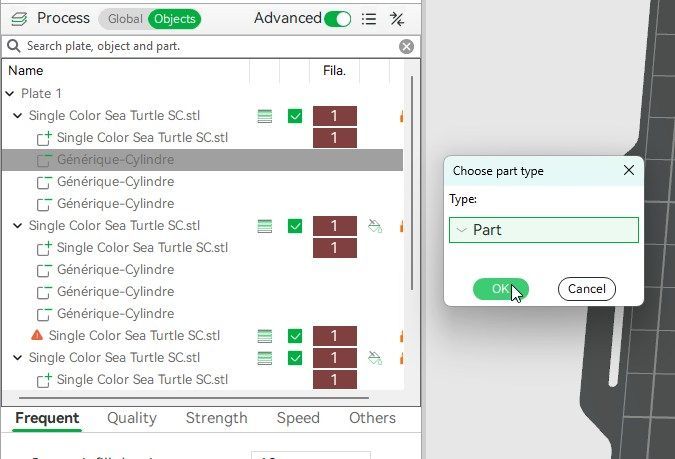Open the part Type dropdown

click(544, 230)
